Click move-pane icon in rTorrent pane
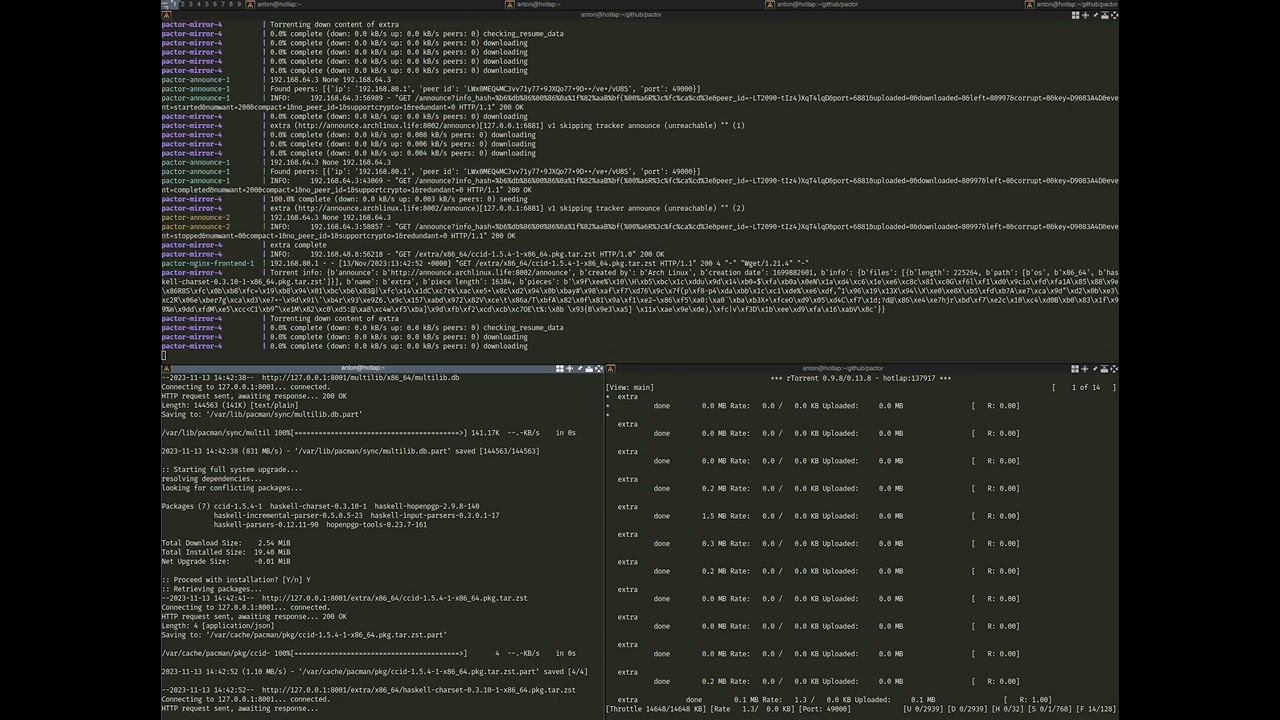This screenshot has width=1280, height=720. pos(1085,369)
